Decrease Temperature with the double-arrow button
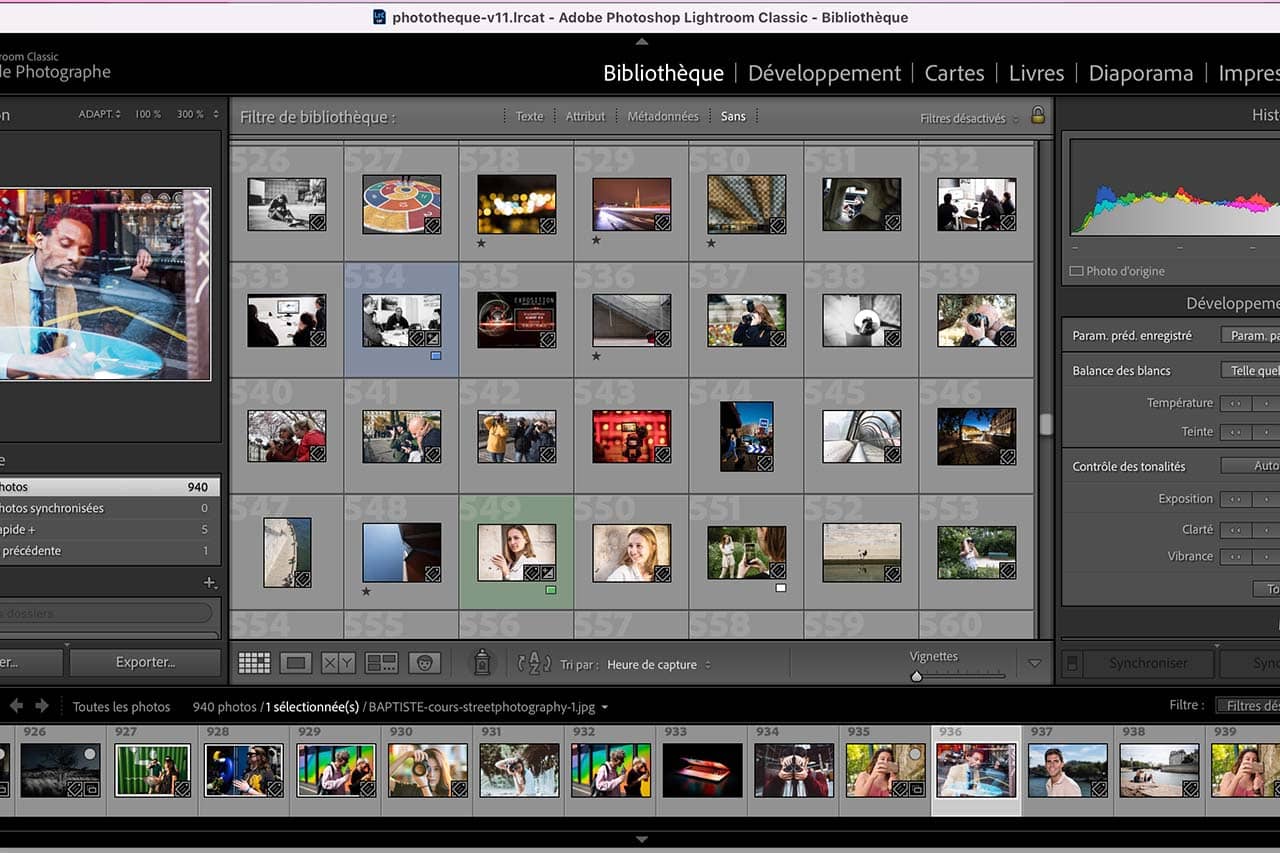Image resolution: width=1280 pixels, height=853 pixels. 1238,403
